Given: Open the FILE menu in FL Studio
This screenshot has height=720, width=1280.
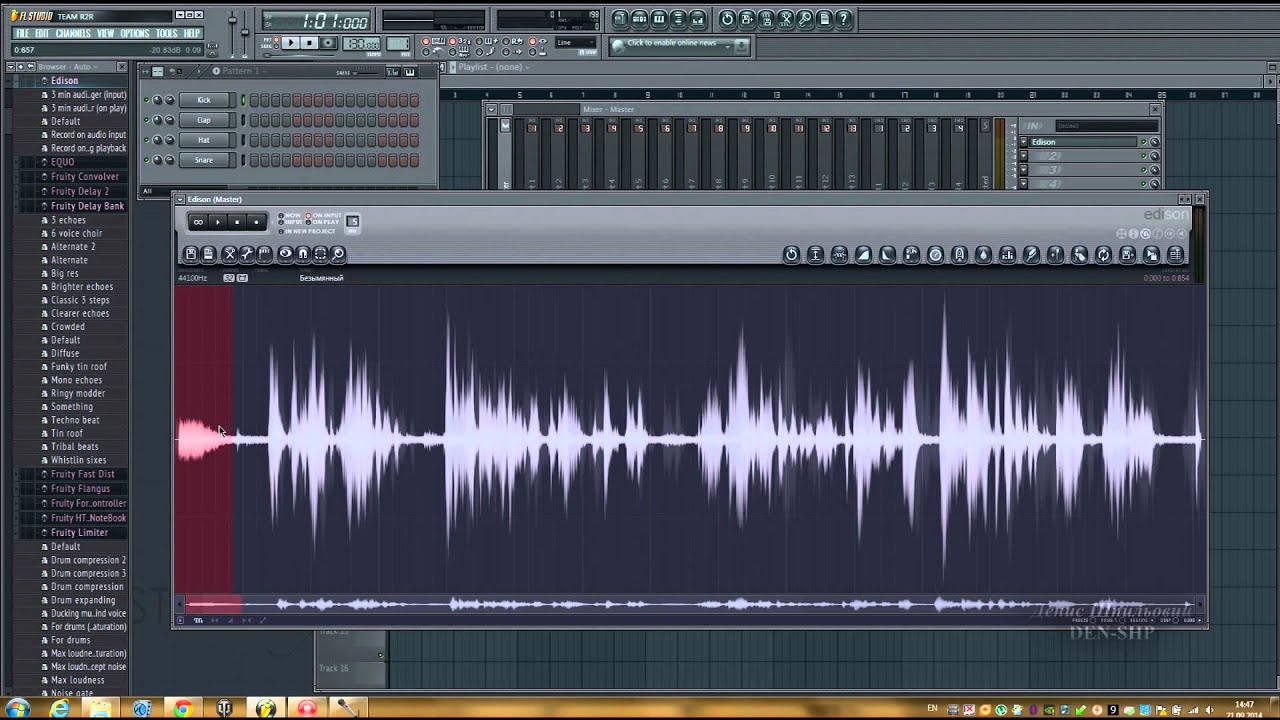Looking at the screenshot, I should (x=22, y=33).
